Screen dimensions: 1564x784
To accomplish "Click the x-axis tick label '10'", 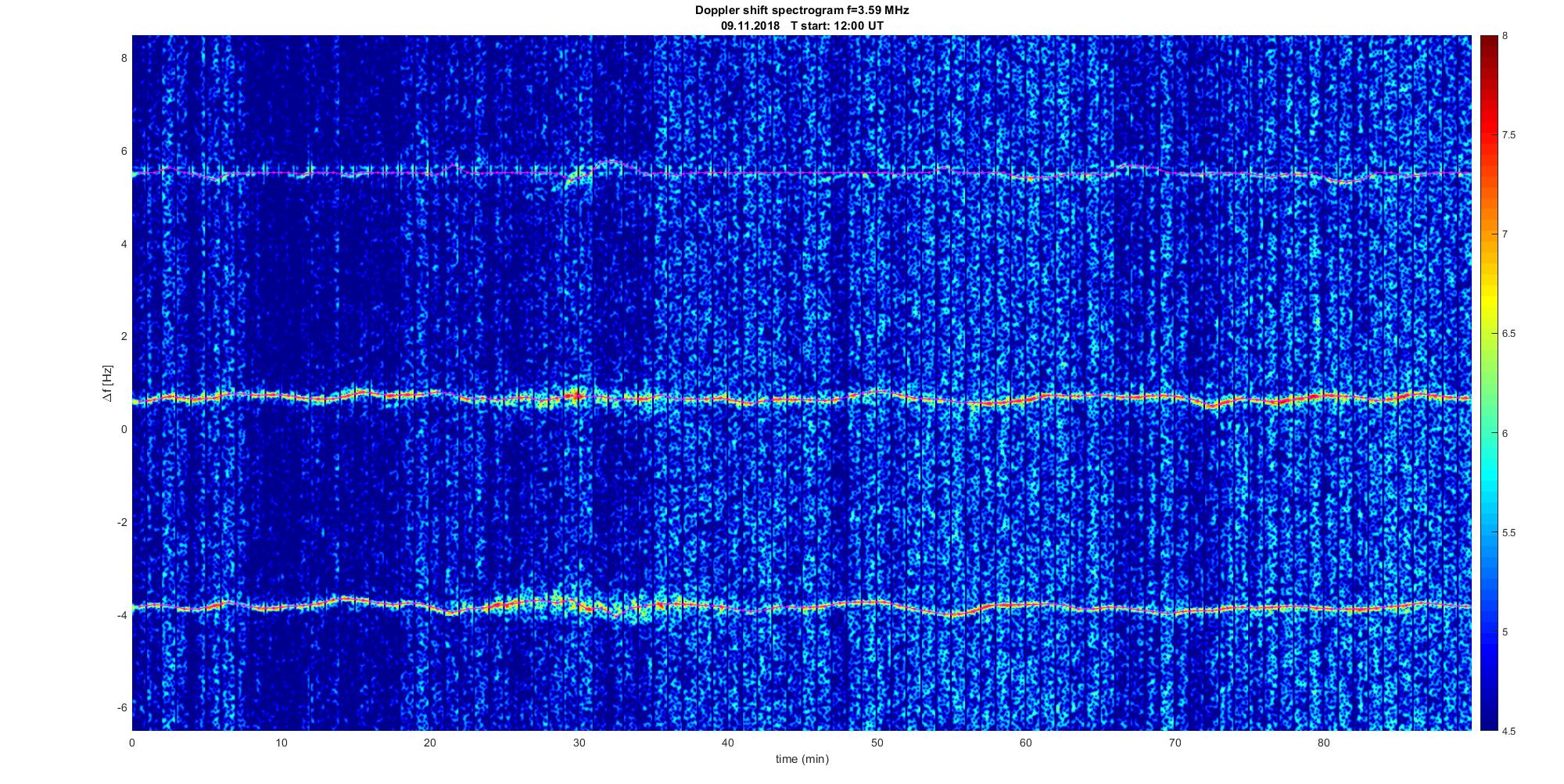I will click(x=281, y=743).
